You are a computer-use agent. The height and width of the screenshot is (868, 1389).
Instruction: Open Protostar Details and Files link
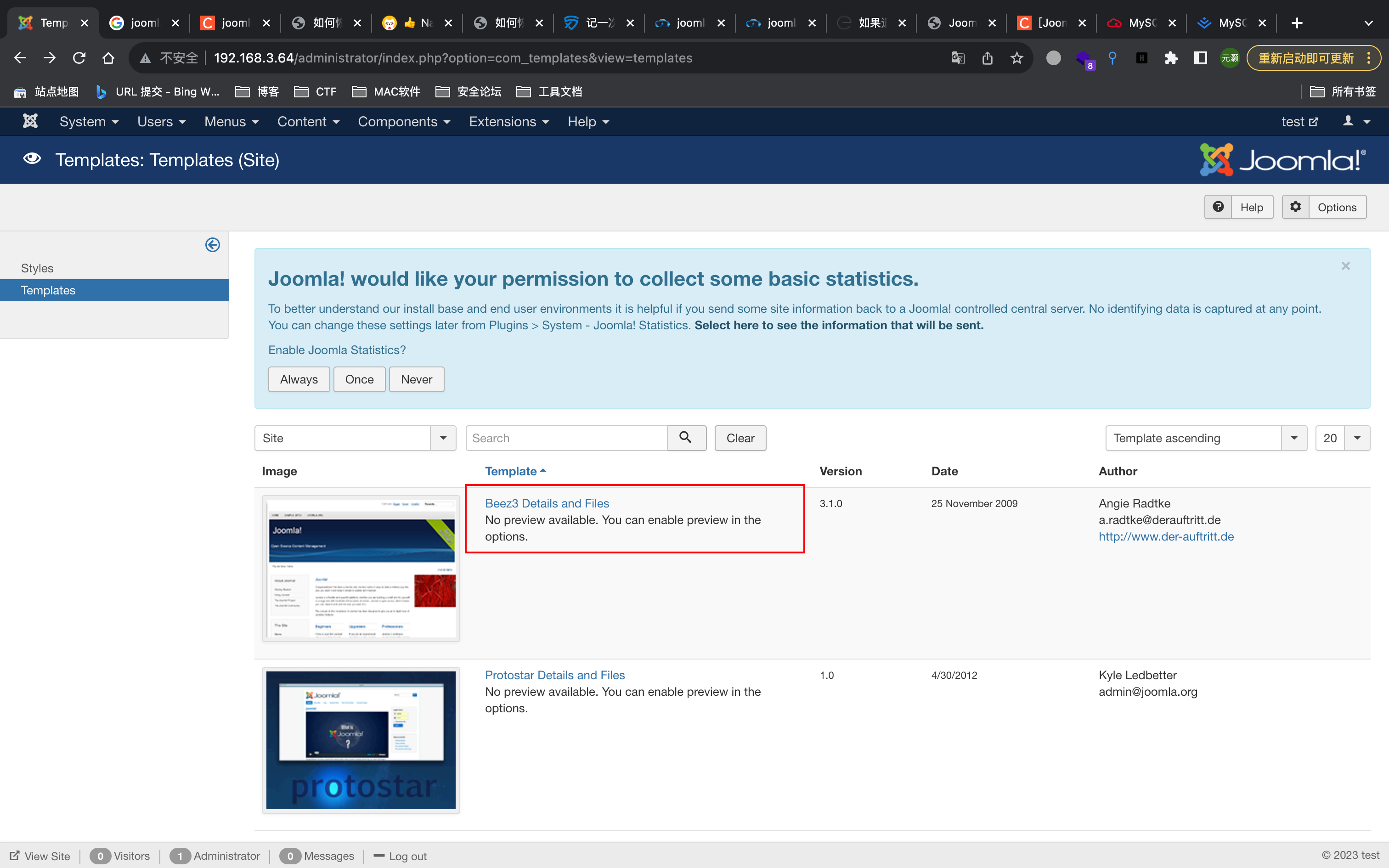click(x=555, y=675)
